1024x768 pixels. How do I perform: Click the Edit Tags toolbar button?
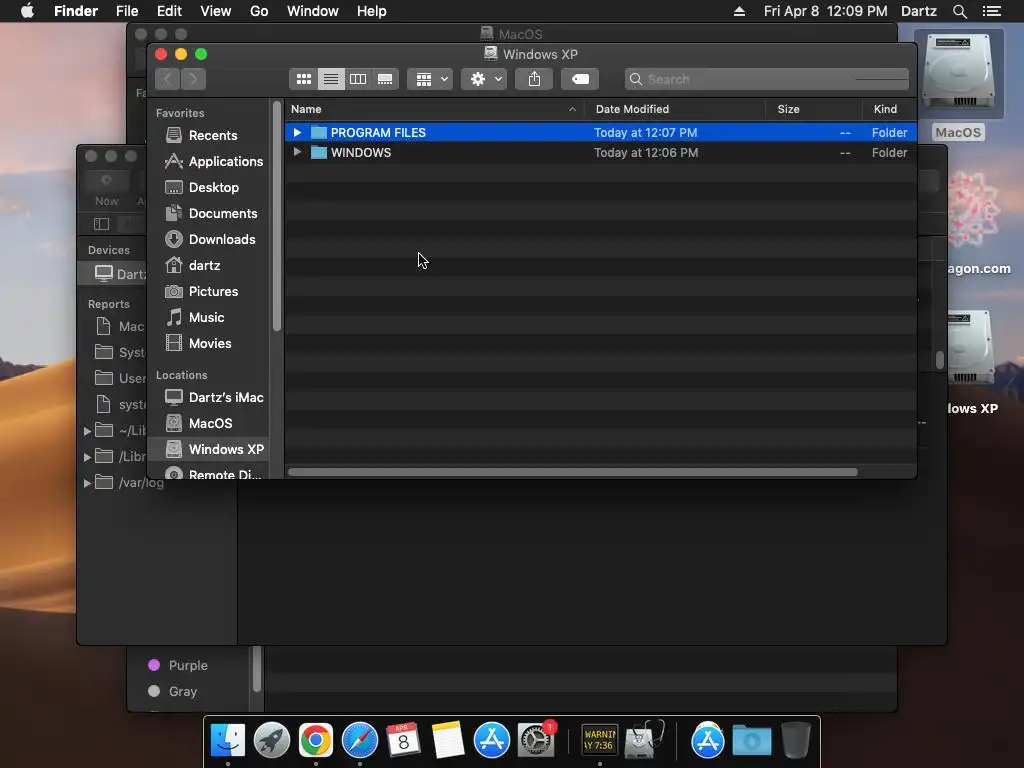click(x=580, y=79)
